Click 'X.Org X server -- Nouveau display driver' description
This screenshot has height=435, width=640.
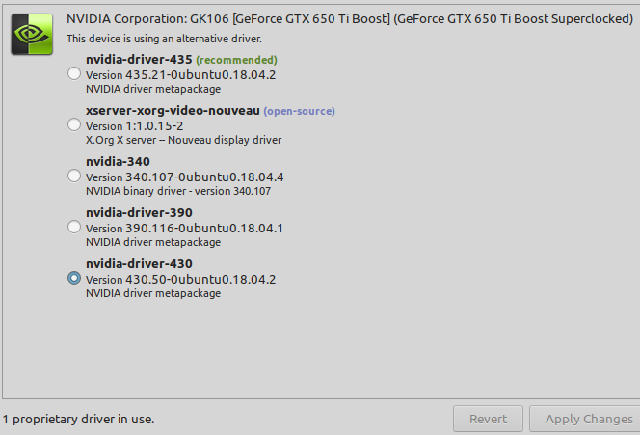184,140
